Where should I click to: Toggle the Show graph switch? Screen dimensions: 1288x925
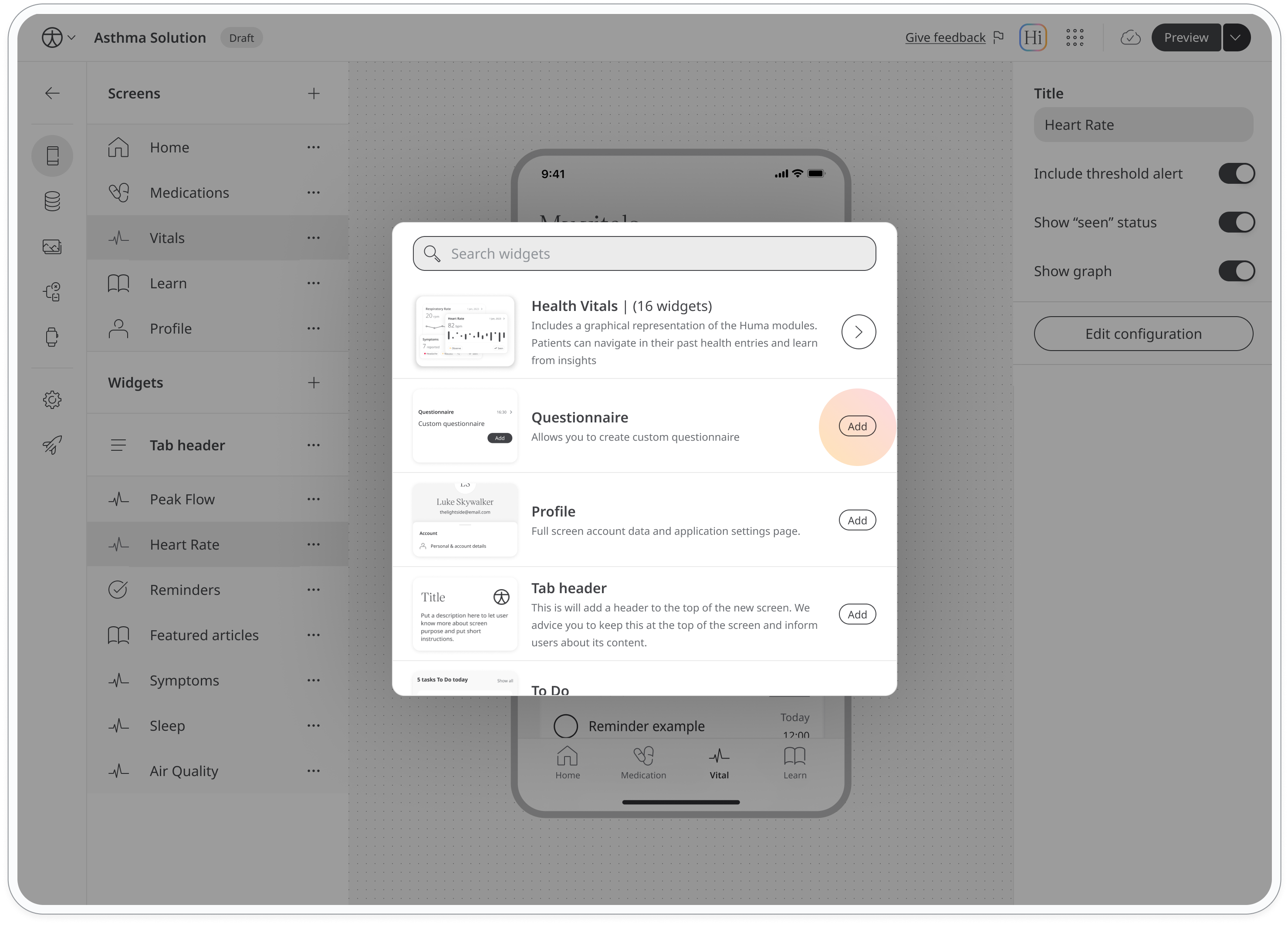tap(1237, 270)
